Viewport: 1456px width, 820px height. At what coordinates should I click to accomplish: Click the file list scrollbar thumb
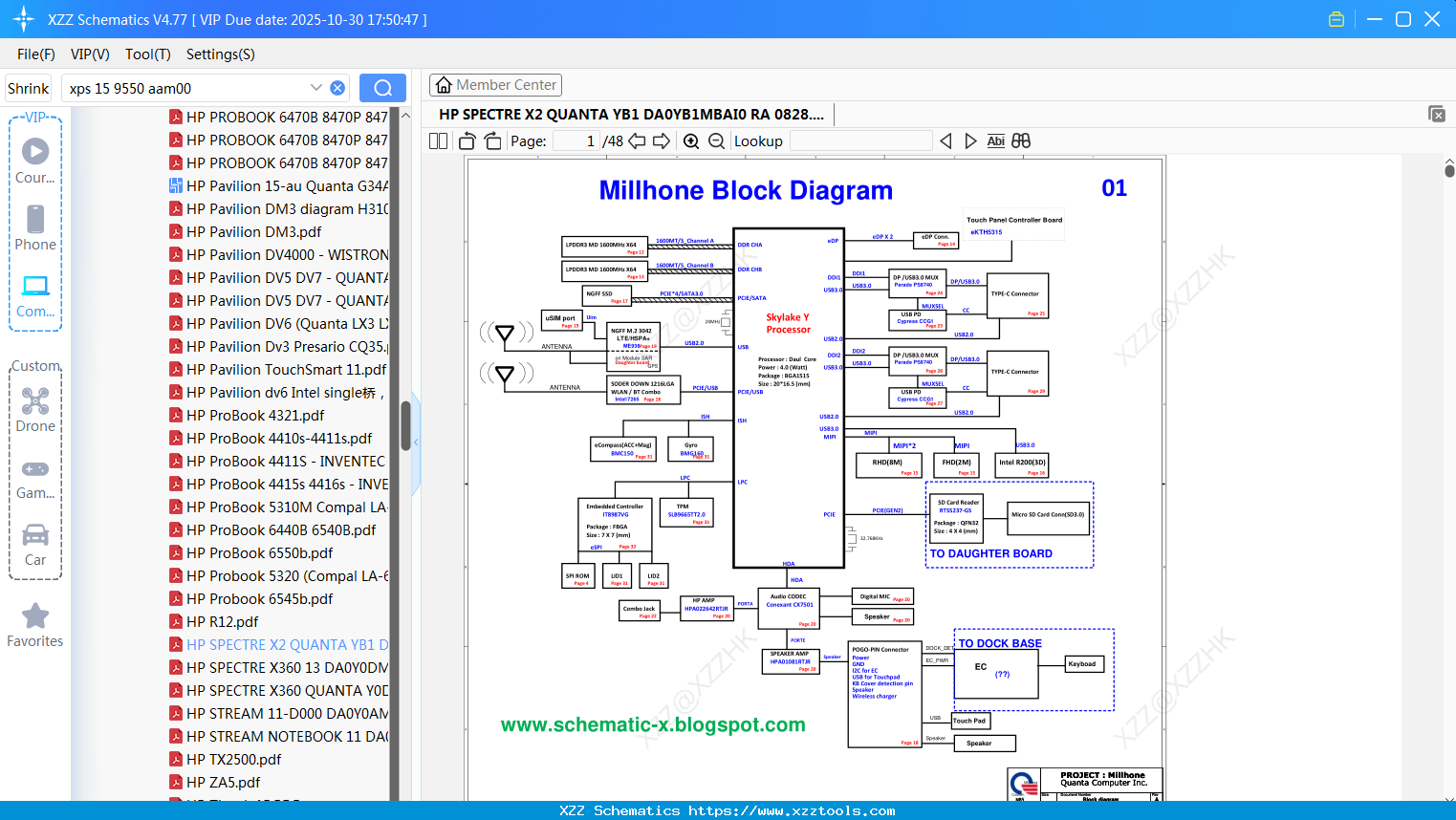coord(405,424)
